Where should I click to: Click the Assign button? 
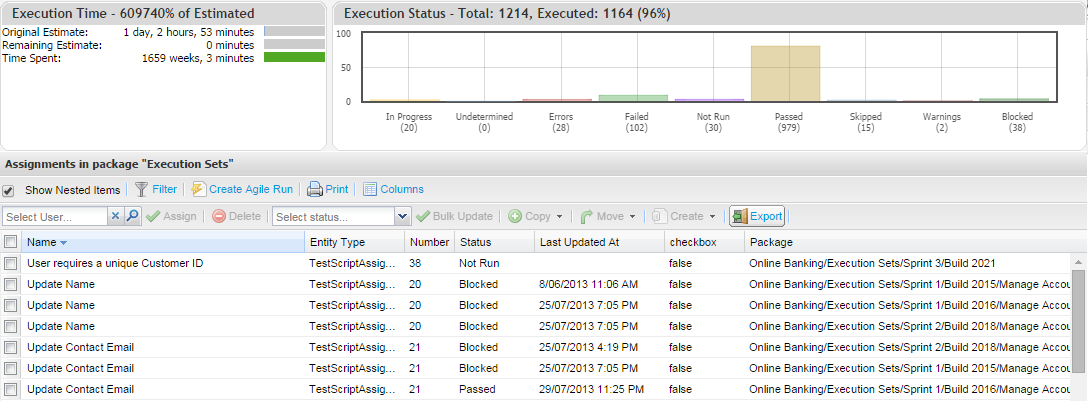pos(171,216)
